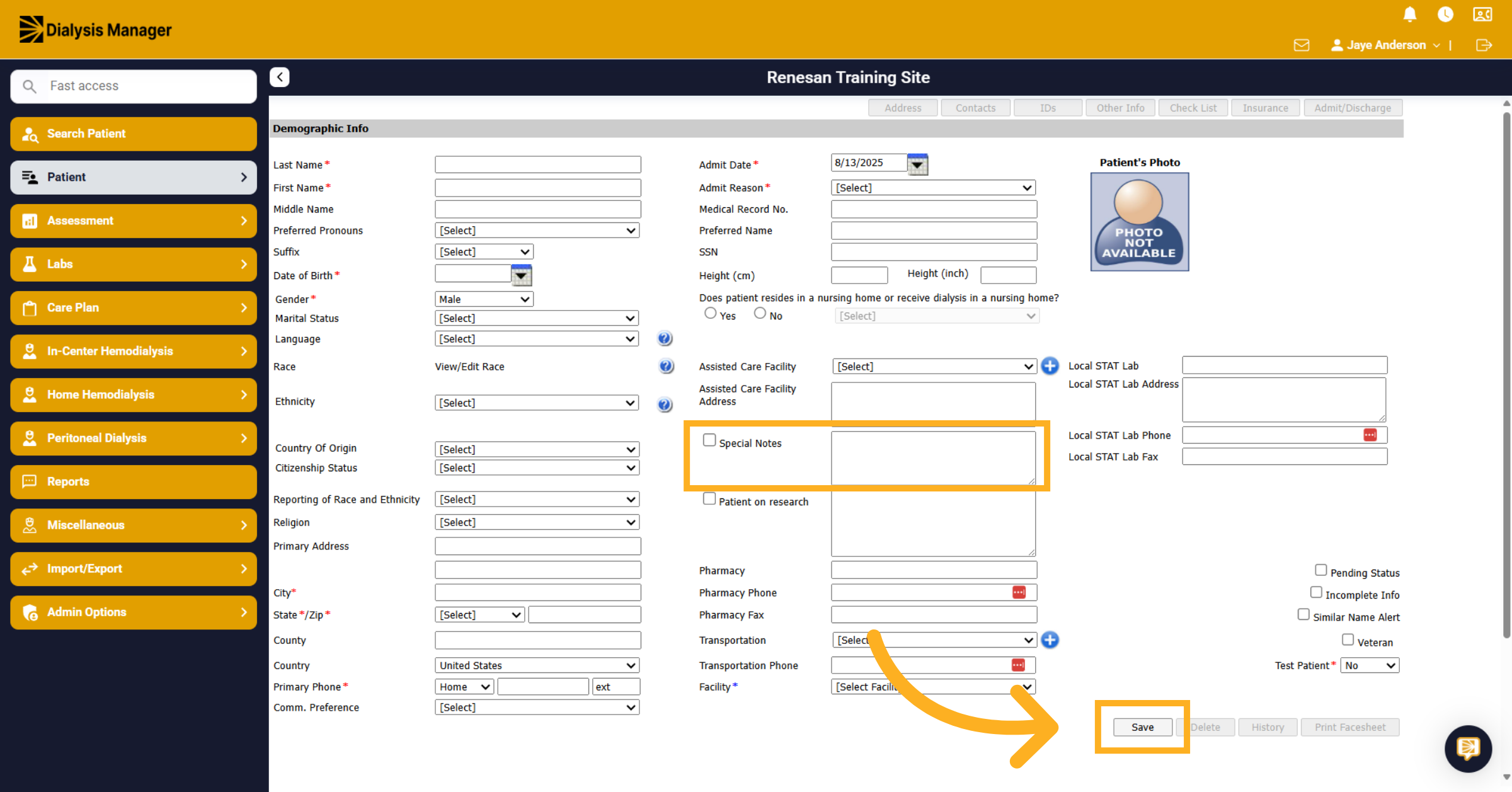This screenshot has width=1512, height=792.
Task: Switch to the Insurance tab
Action: pos(1265,108)
